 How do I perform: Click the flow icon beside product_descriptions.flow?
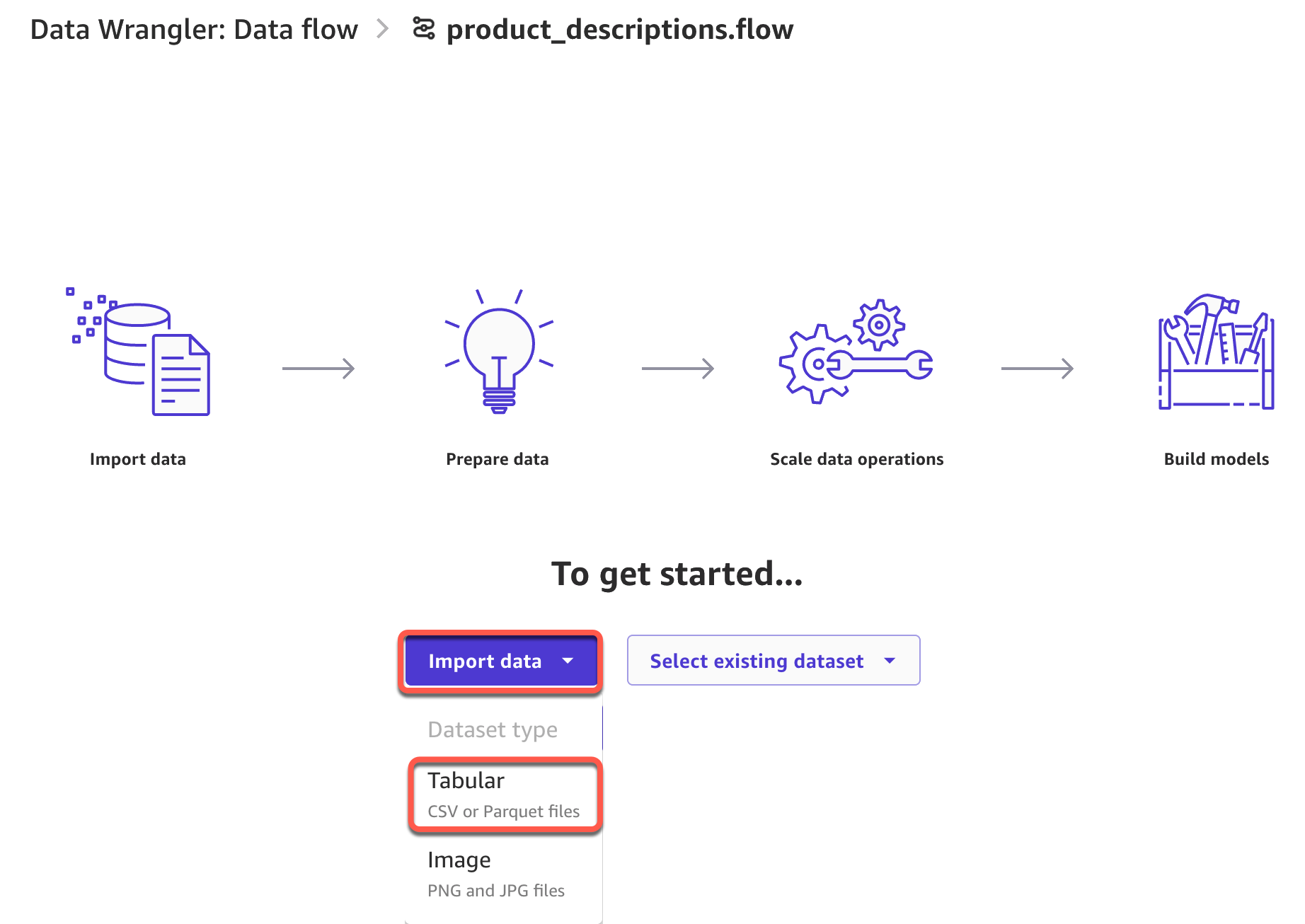[x=424, y=29]
